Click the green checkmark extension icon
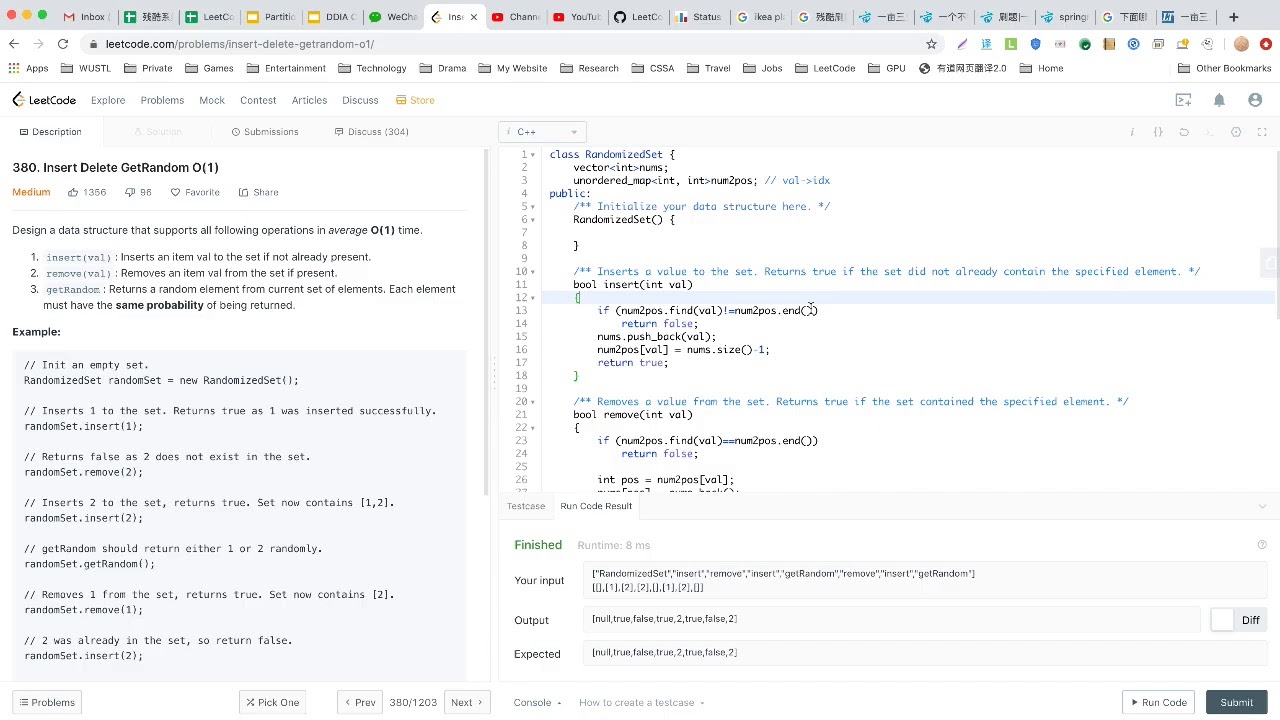 pos(1084,44)
